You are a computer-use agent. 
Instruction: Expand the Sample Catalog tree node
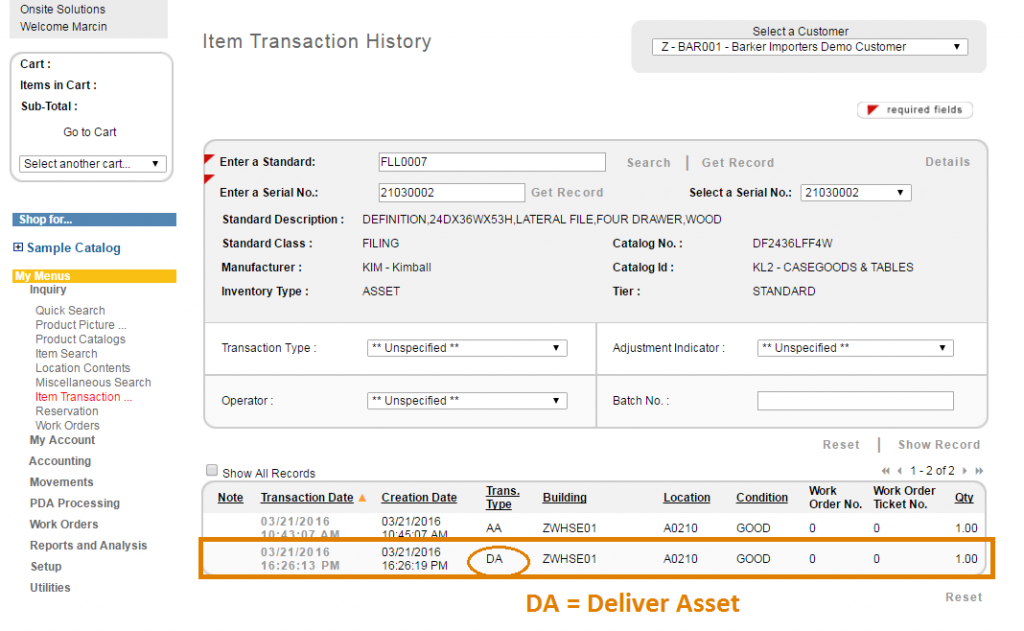pos(18,248)
